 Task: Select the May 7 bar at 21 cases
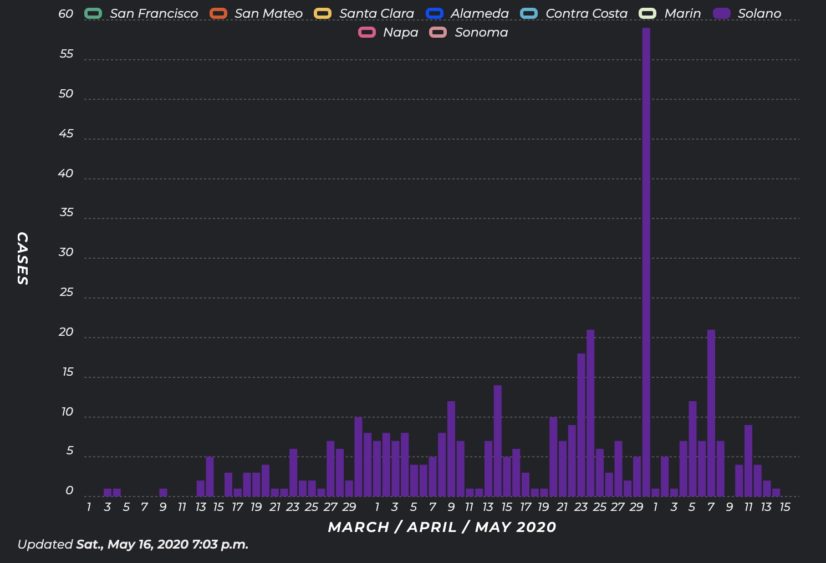tap(711, 413)
